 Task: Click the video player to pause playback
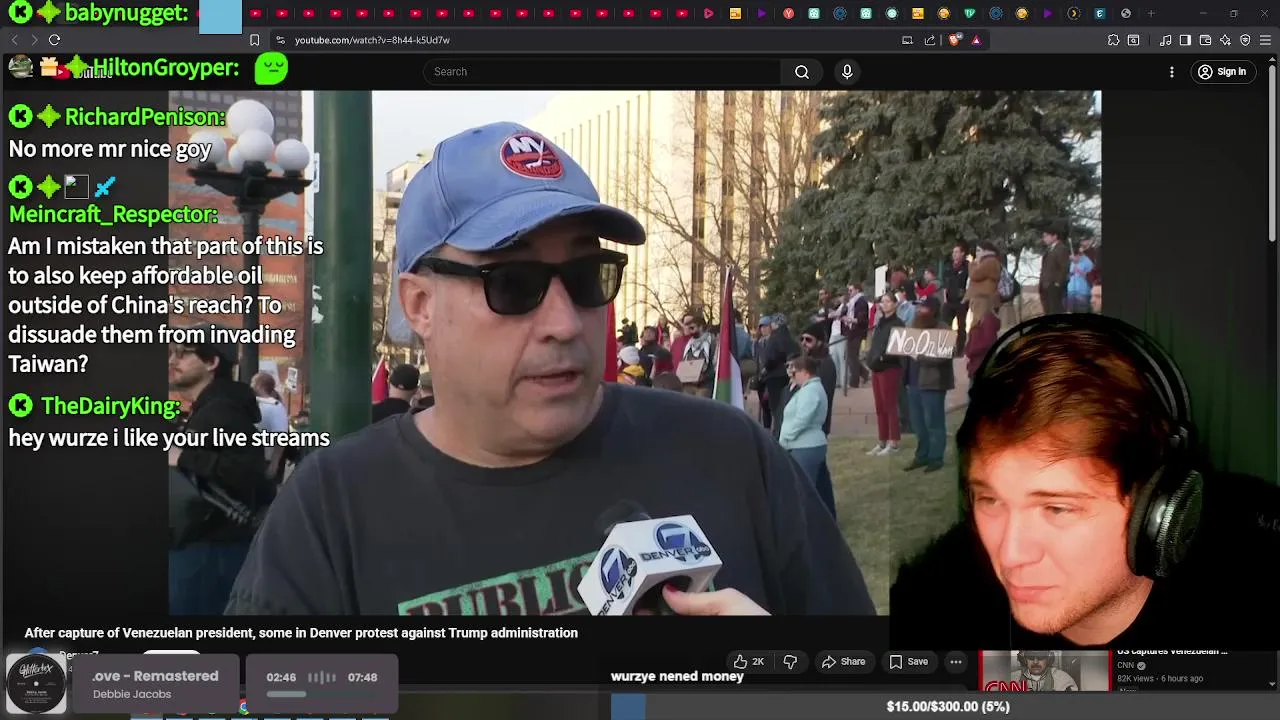(635, 352)
